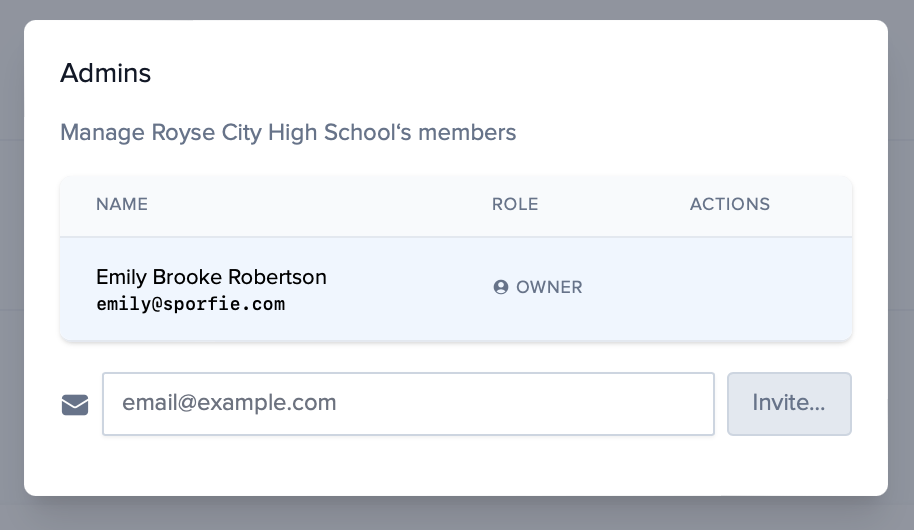The width and height of the screenshot is (914, 530).
Task: Click the OWNER role label
Action: point(549,287)
